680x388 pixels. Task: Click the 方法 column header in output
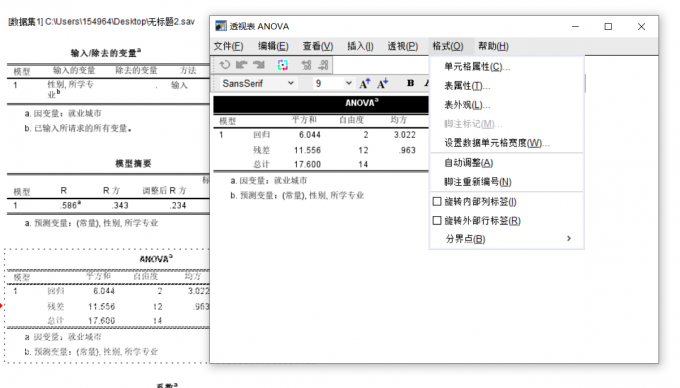(188, 70)
